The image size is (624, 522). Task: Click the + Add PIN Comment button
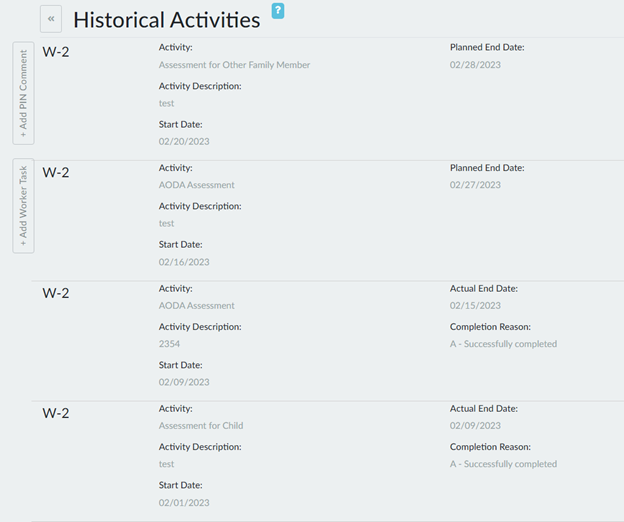pos(23,93)
